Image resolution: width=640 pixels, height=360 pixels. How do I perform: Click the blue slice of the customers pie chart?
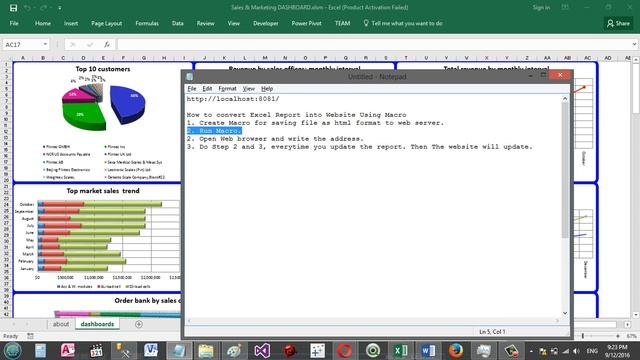tap(128, 104)
